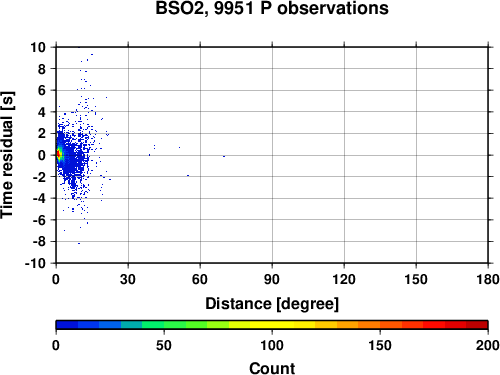Click the colorbar tick label "200"
The height and width of the screenshot is (375, 500).
(x=488, y=345)
